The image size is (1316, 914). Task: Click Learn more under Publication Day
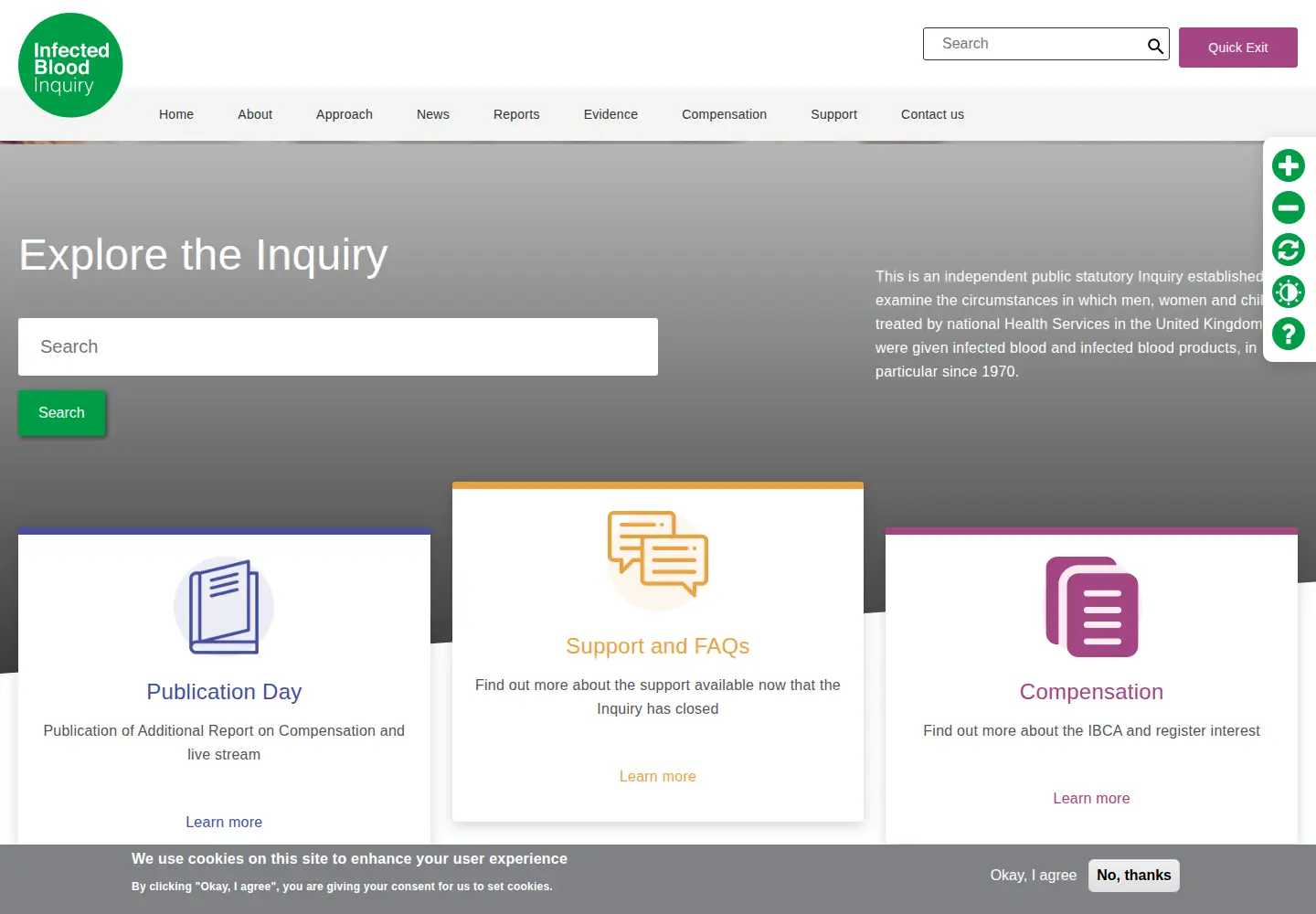pyautogui.click(x=224, y=822)
